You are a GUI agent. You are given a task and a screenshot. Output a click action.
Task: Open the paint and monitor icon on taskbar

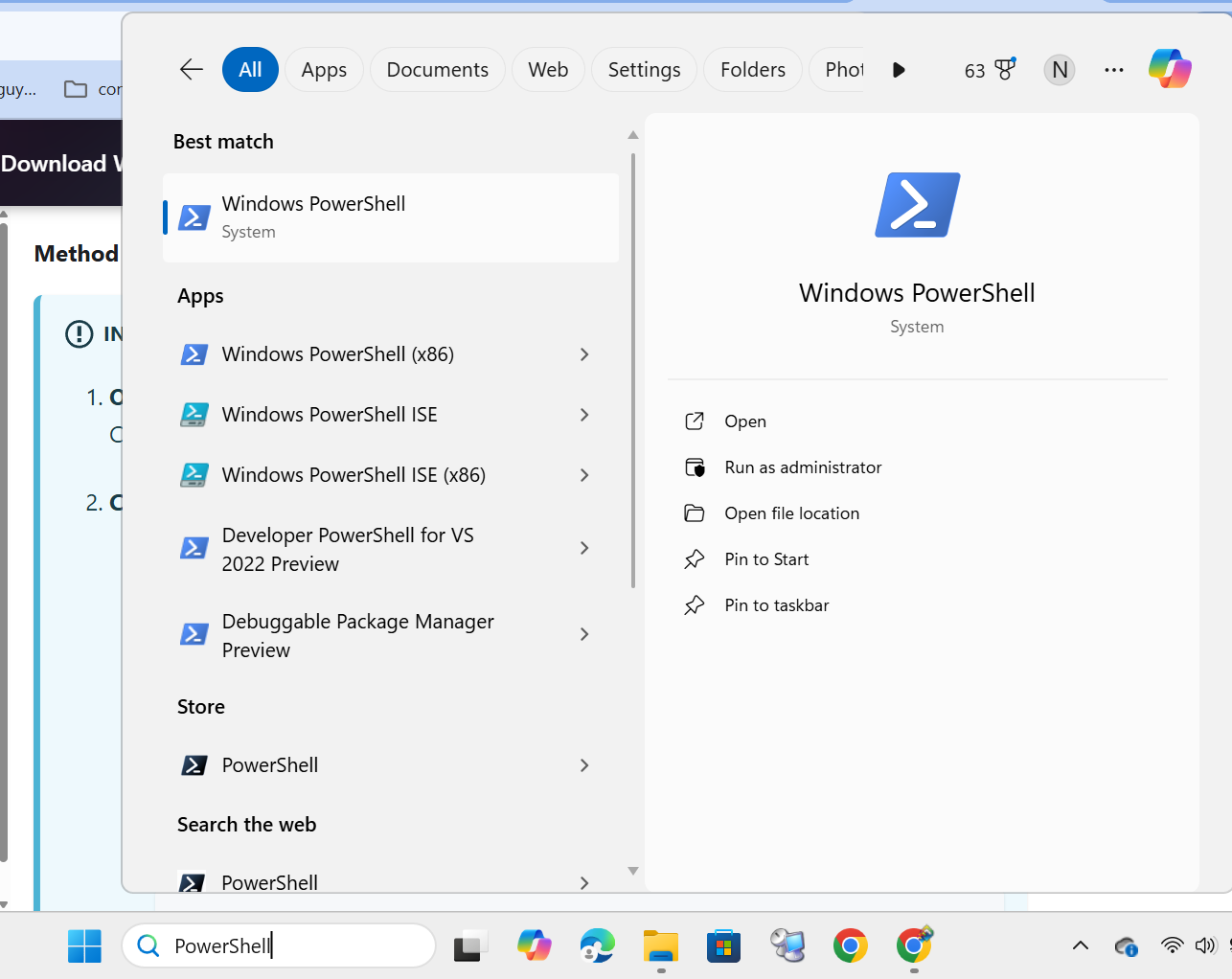[x=787, y=946]
